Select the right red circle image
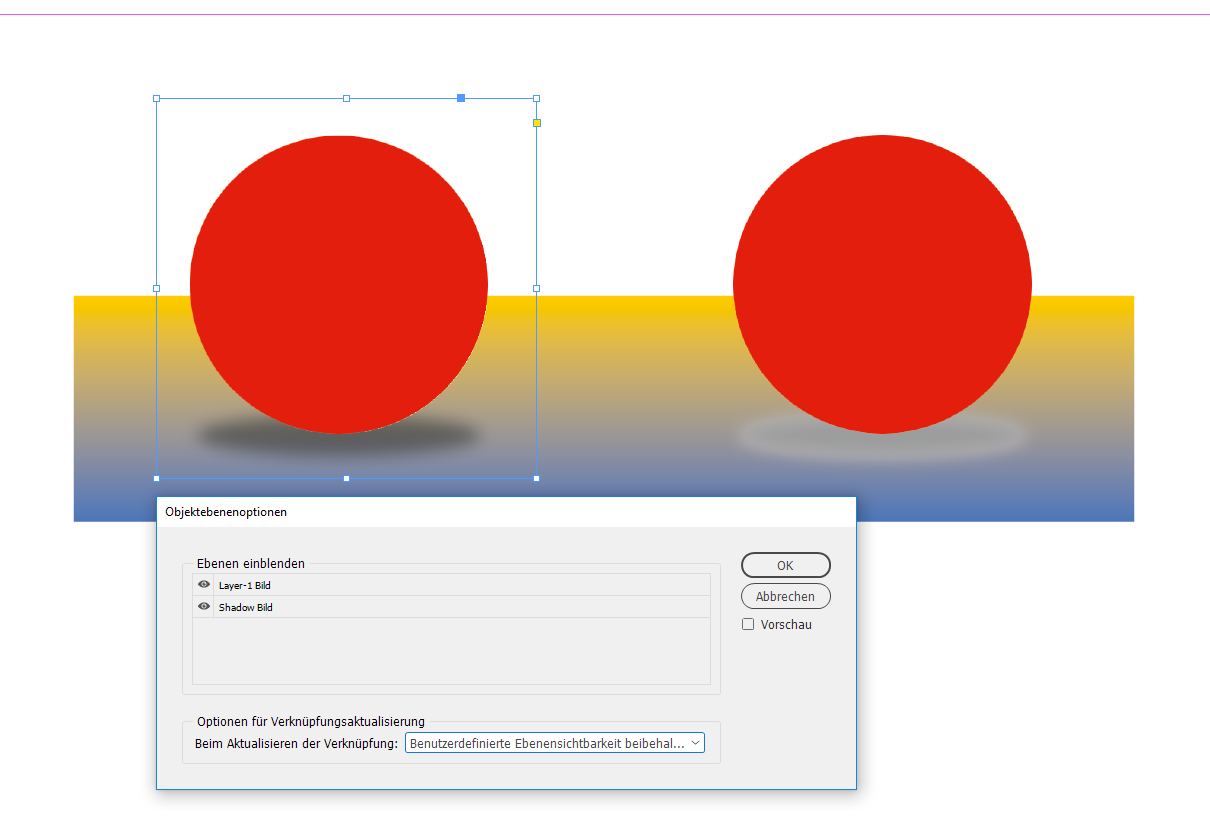The image size is (1210, 821). pos(881,283)
